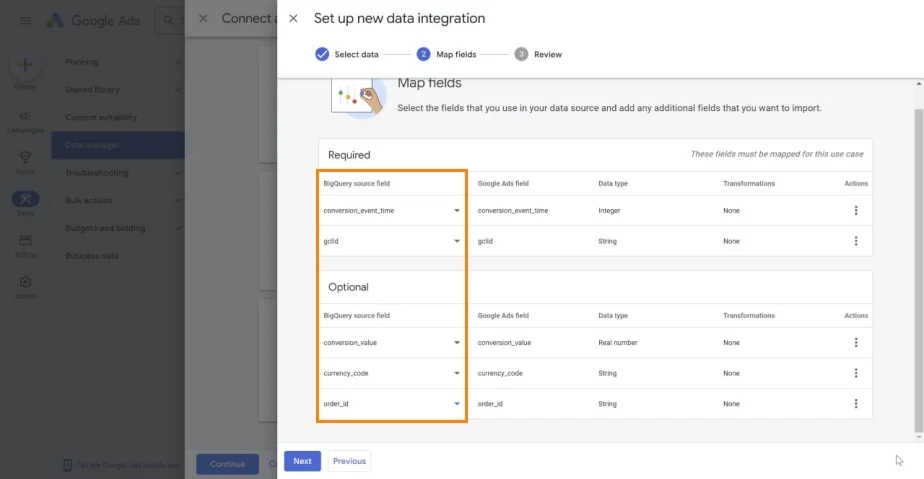
Task: Click the Tools icon in left rail
Action: 25,199
